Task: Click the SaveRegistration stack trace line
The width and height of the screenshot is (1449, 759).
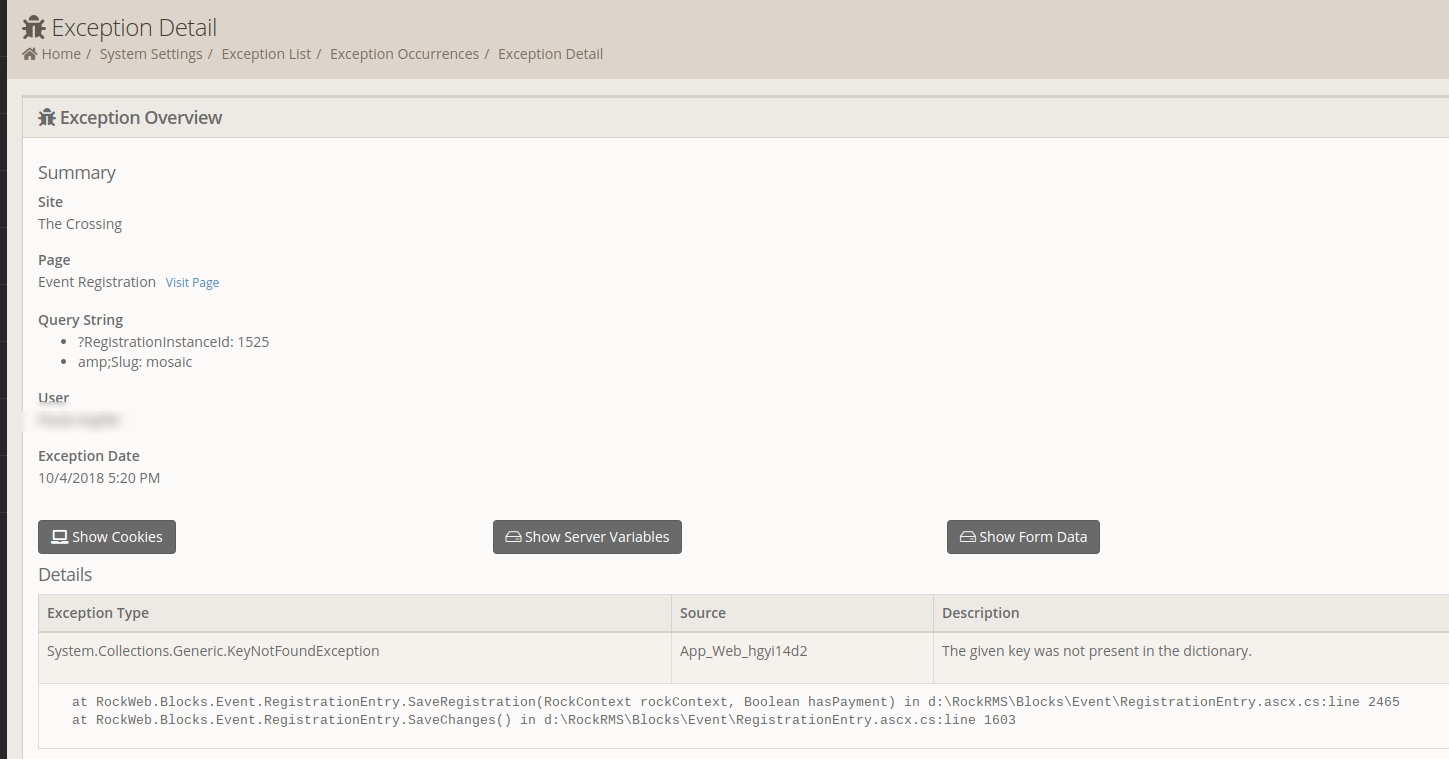Action: [x=735, y=701]
